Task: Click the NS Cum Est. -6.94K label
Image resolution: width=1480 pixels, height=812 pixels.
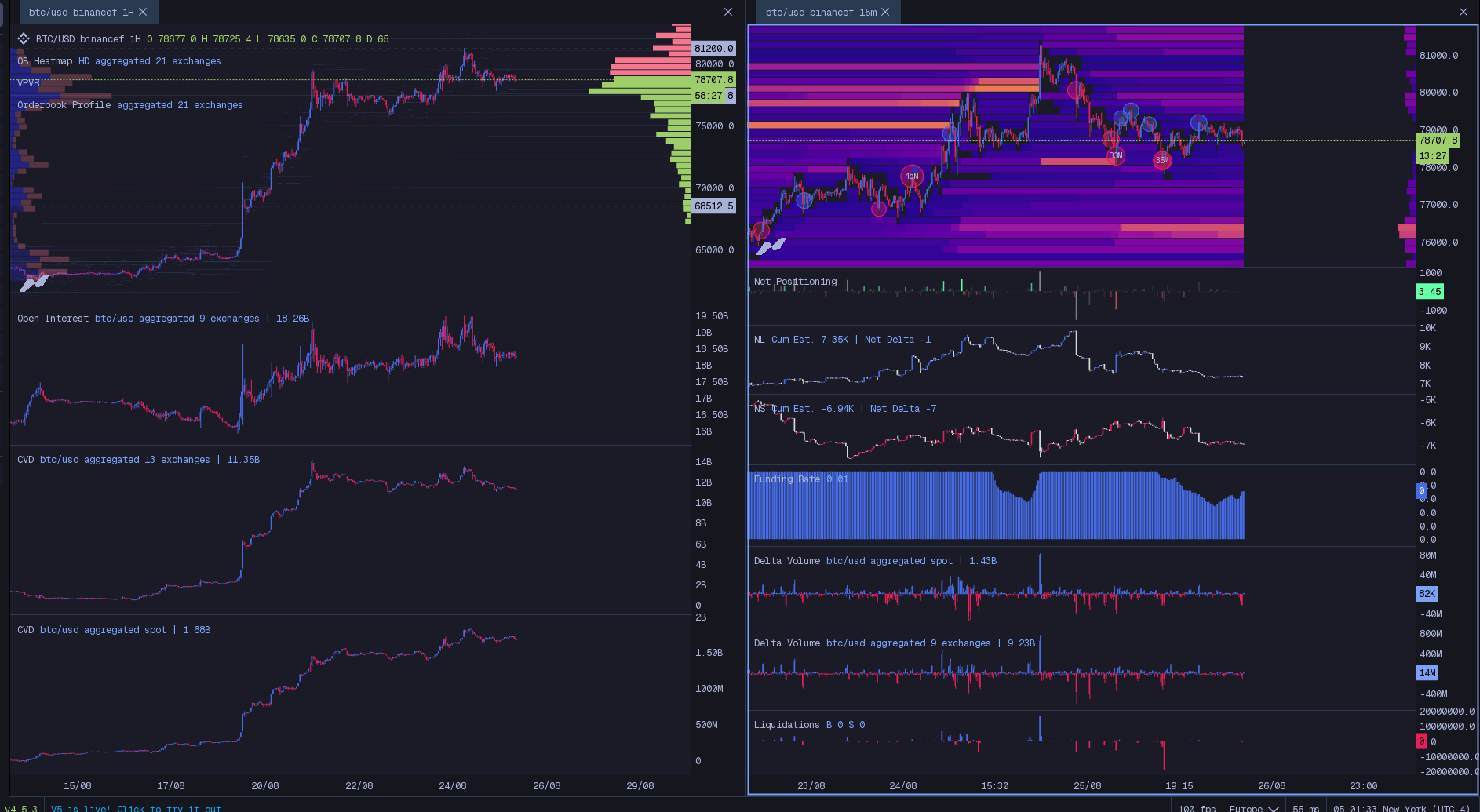Action: [x=845, y=409]
